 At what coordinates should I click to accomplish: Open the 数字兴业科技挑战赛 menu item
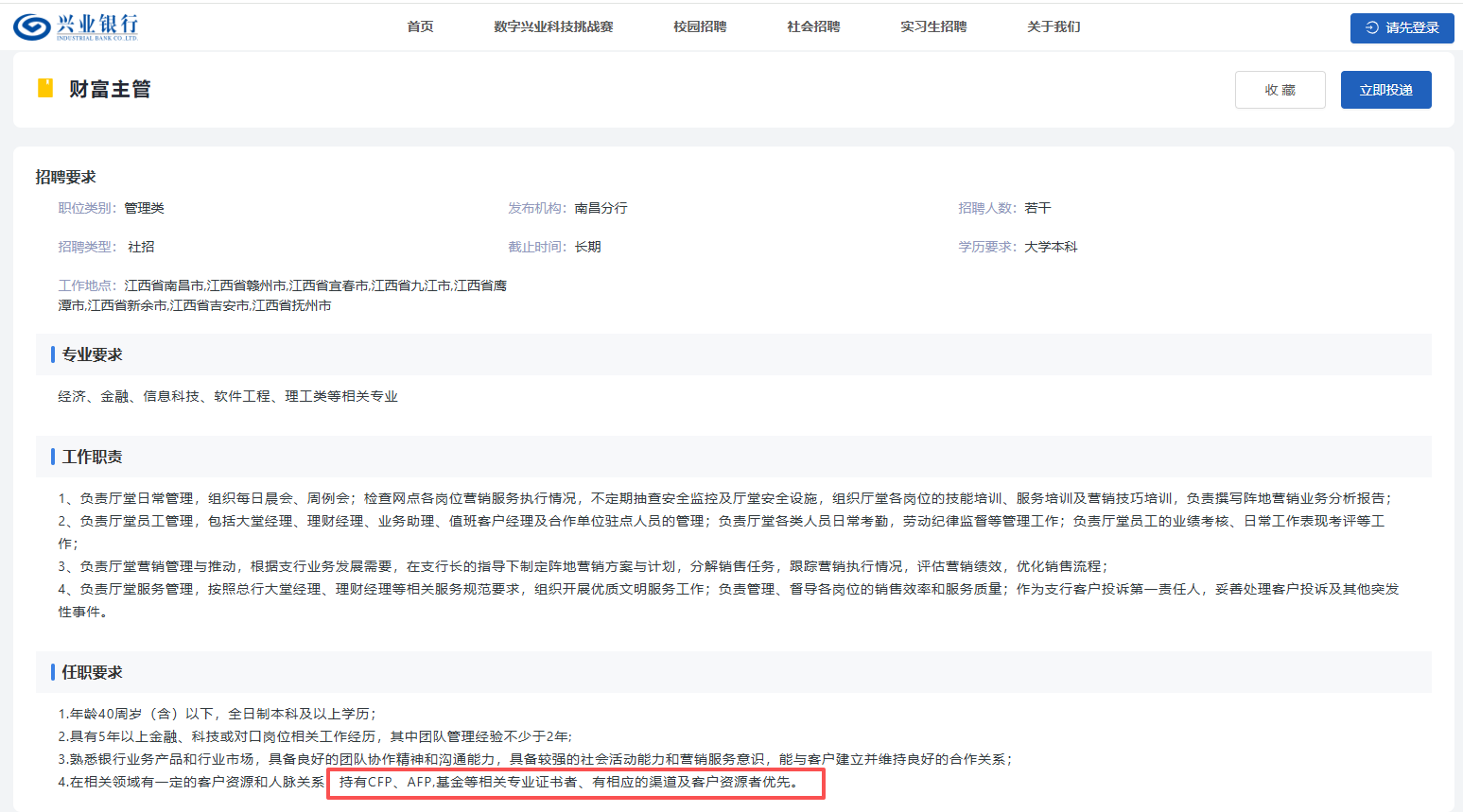tap(553, 26)
